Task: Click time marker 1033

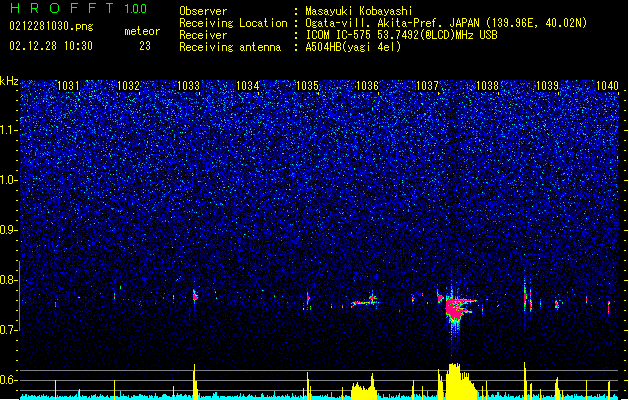Action: click(x=188, y=85)
